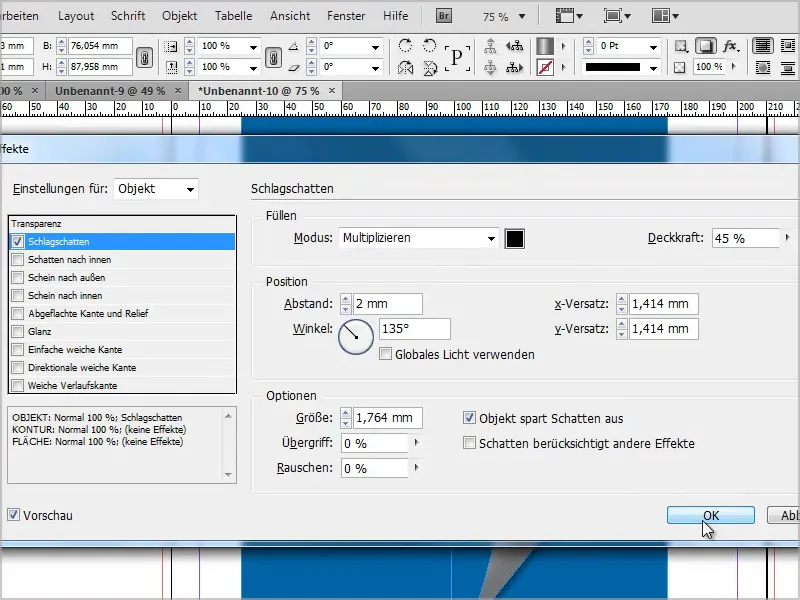The width and height of the screenshot is (800, 600).
Task: Switch to Unbenannt-9 document tab
Action: (x=110, y=91)
